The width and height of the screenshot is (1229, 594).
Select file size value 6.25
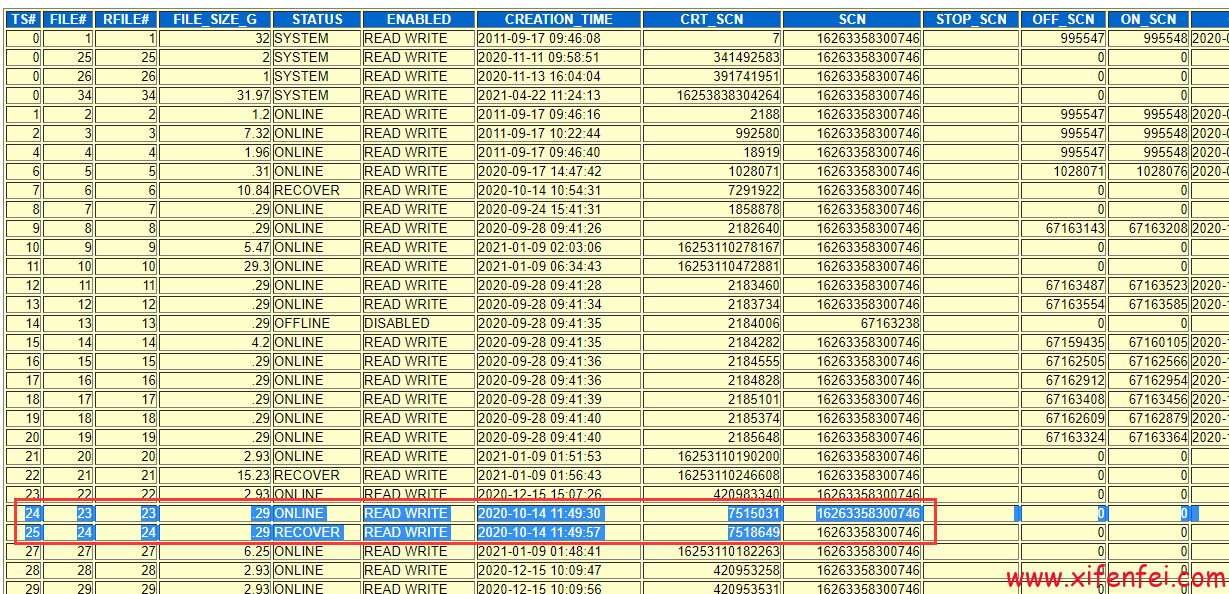point(257,551)
